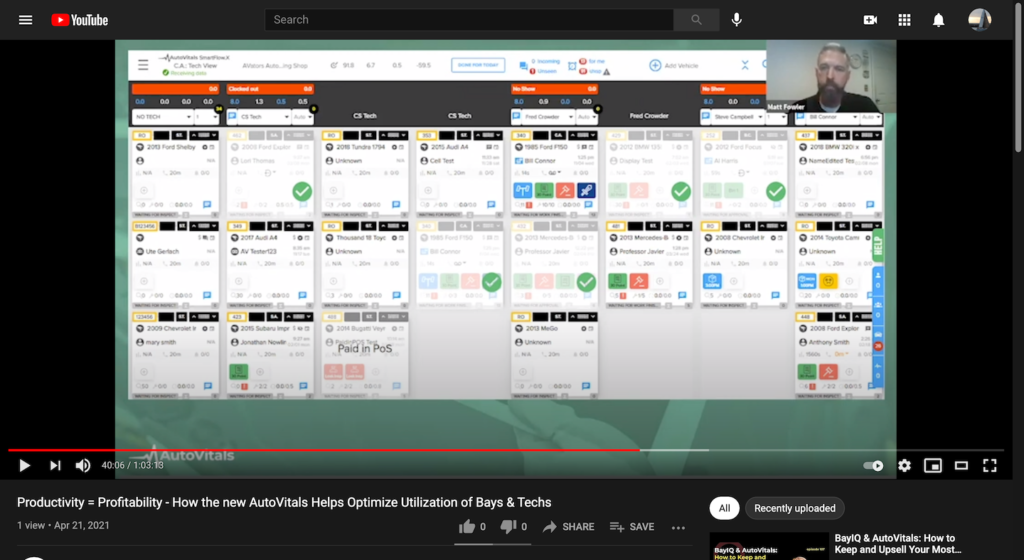Click green checkmark on 2013 Mercedes faded card
Screen dimensions: 1024x560
(x=586, y=282)
